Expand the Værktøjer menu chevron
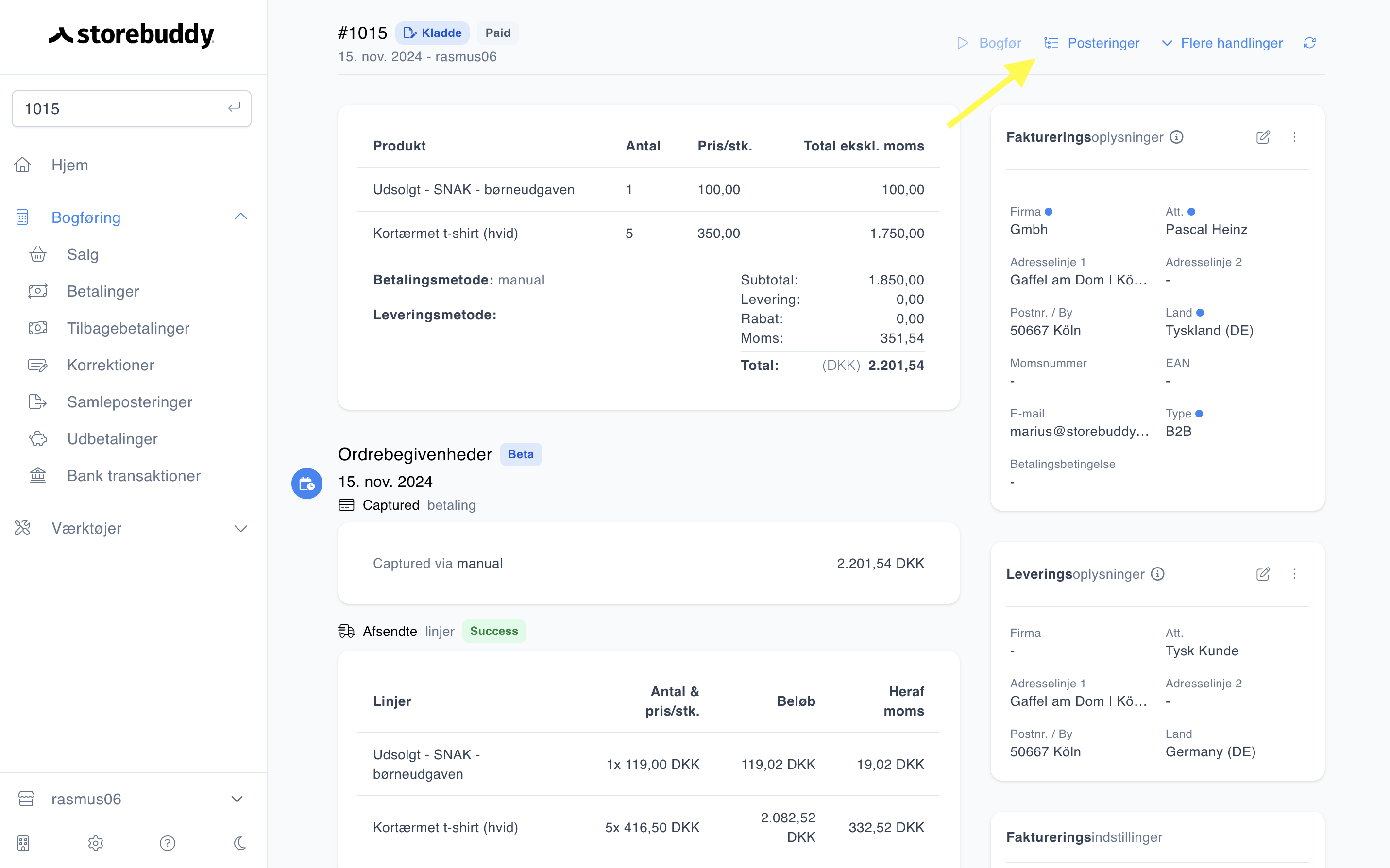Viewport: 1390px width, 868px height. click(x=241, y=528)
